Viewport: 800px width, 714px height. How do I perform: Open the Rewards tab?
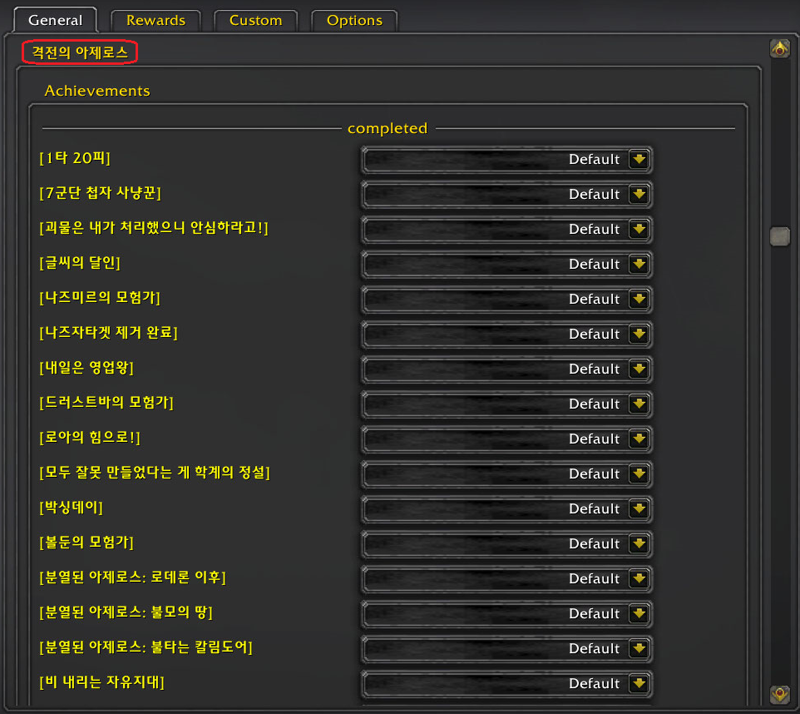[x=156, y=20]
